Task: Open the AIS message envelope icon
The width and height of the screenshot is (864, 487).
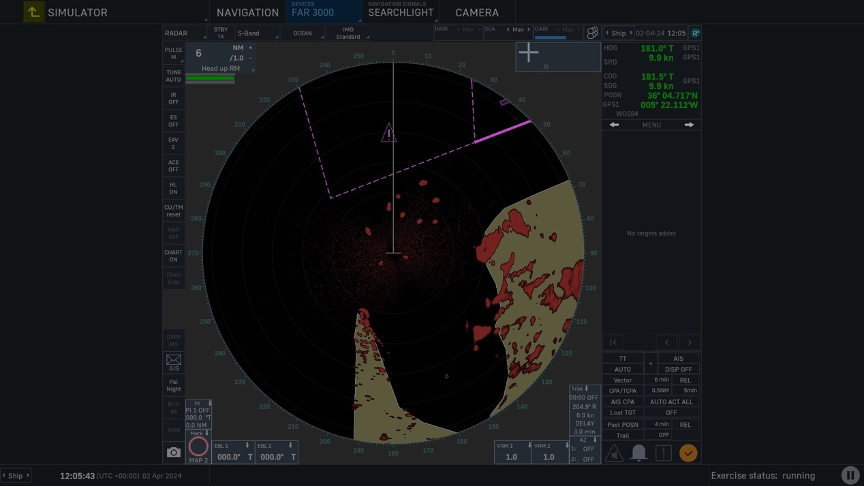Action: coord(174,360)
